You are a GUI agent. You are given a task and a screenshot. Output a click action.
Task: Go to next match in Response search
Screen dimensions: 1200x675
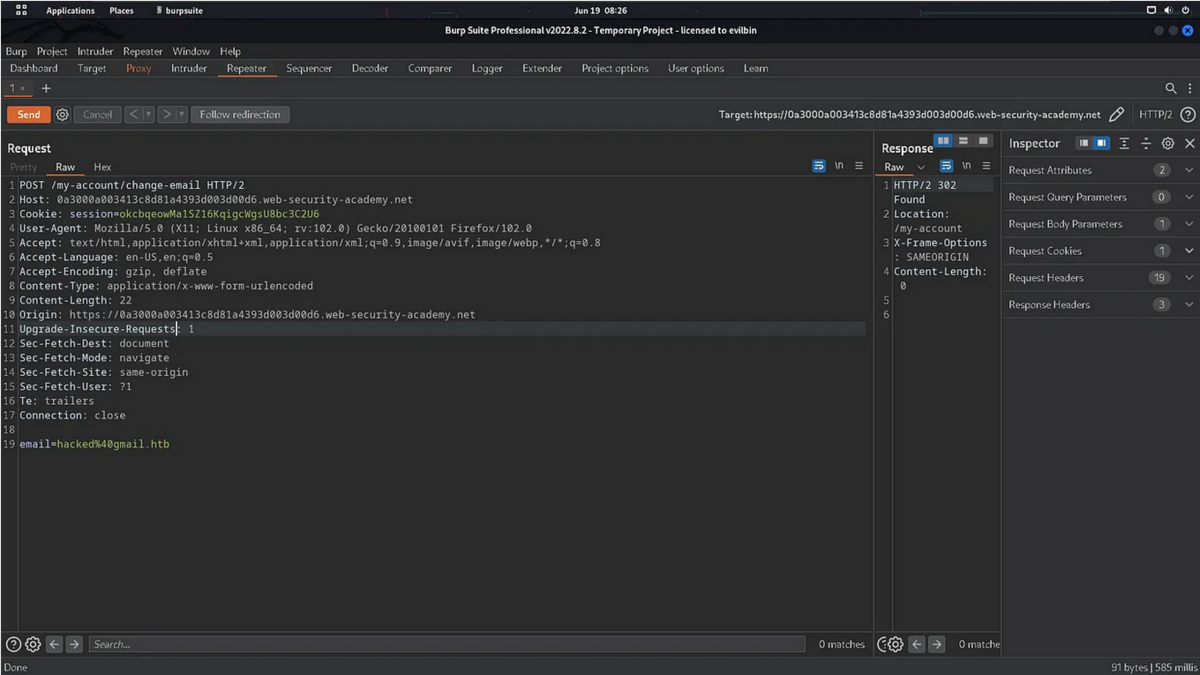[937, 645]
